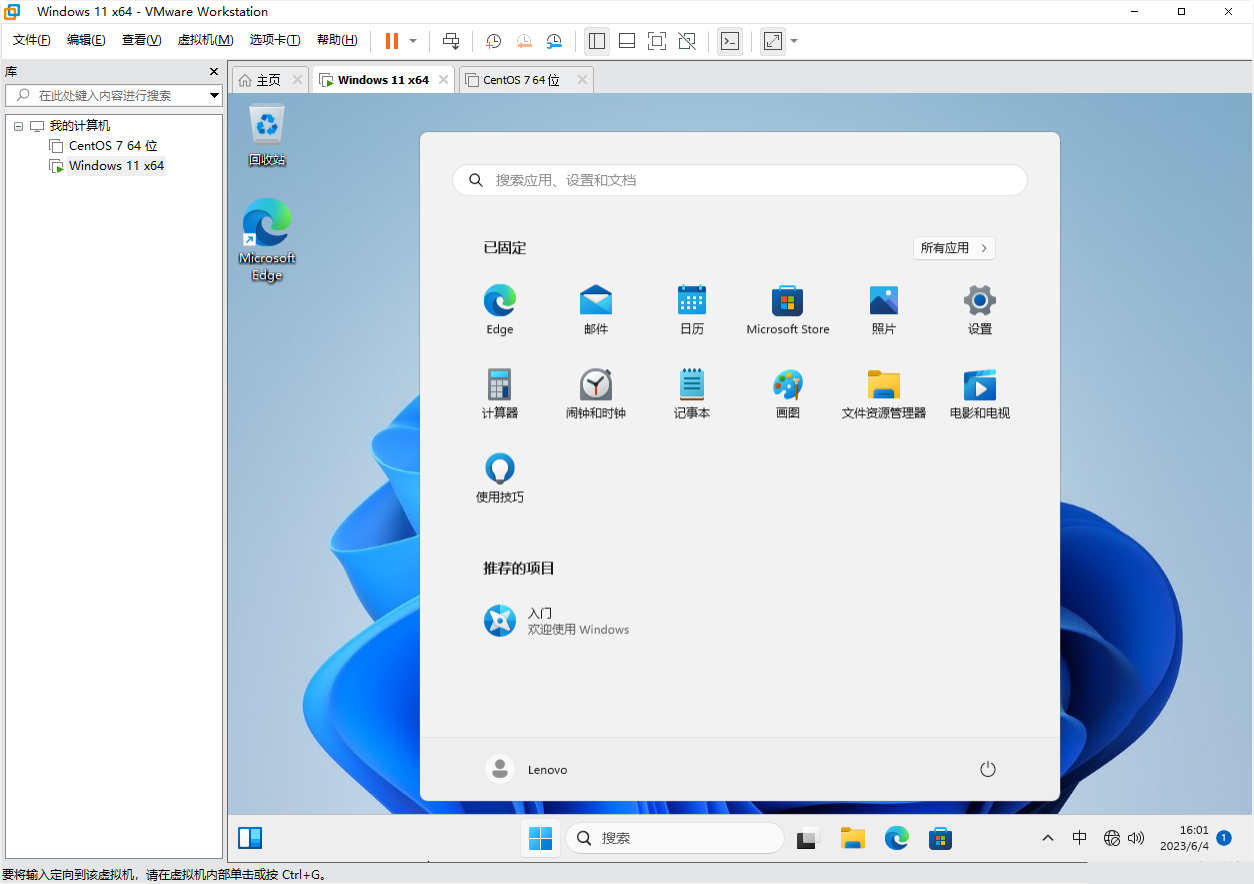The width and height of the screenshot is (1254, 884).
Task: Open the 文件(F) menu
Action: click(32, 40)
